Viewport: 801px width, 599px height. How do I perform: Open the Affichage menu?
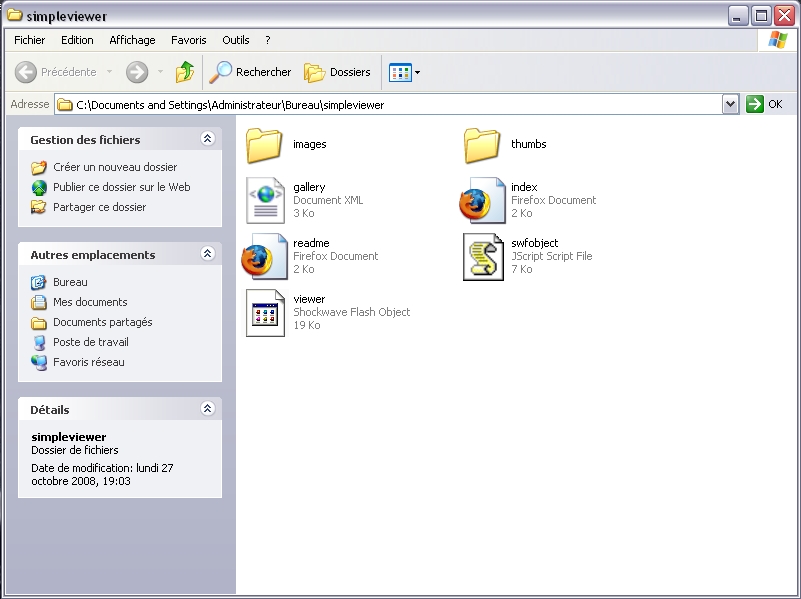pyautogui.click(x=132, y=40)
